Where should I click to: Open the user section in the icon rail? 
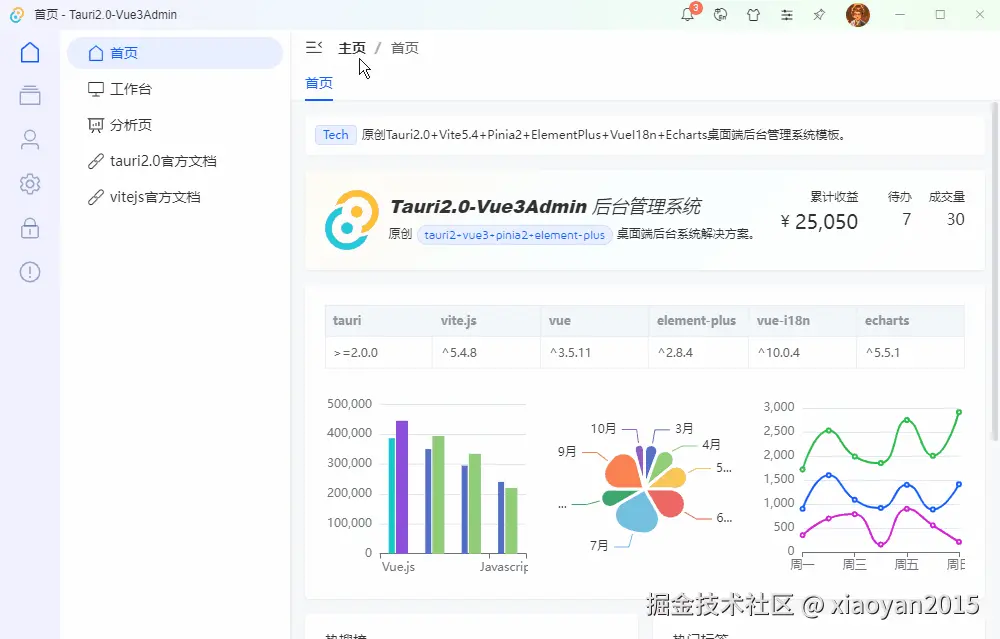[30, 140]
